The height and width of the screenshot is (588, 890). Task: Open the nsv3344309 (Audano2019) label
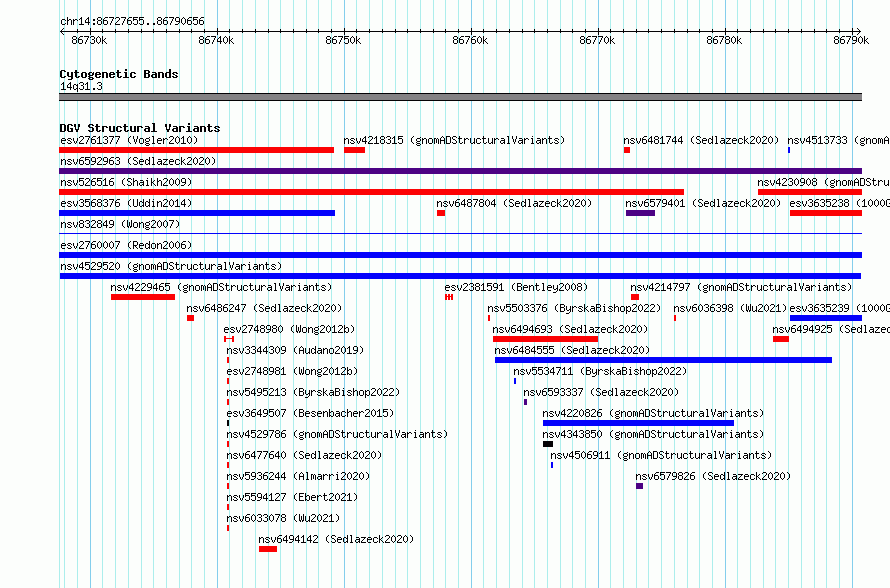[x=295, y=350]
